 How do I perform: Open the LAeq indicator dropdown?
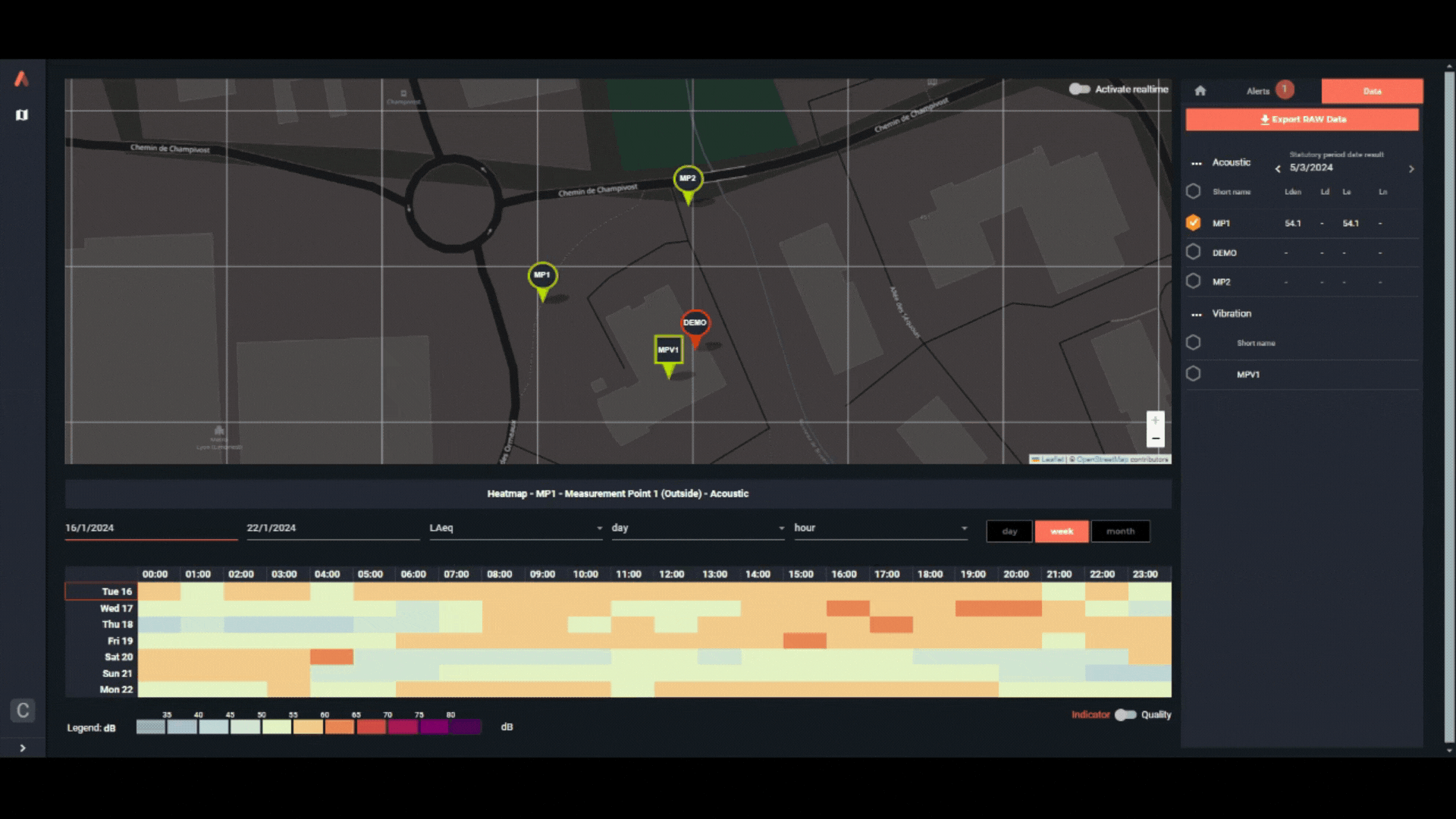516,529
